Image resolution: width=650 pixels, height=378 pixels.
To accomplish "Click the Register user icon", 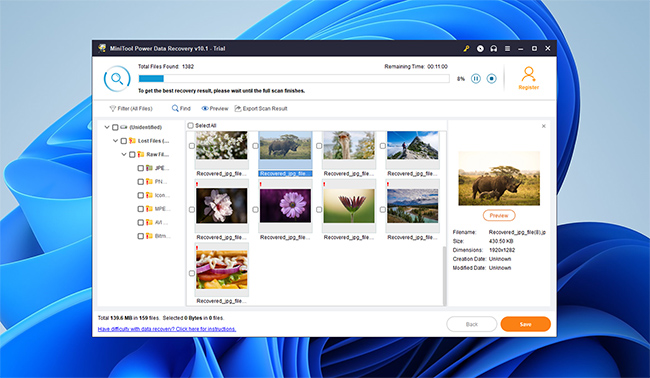I will click(529, 74).
